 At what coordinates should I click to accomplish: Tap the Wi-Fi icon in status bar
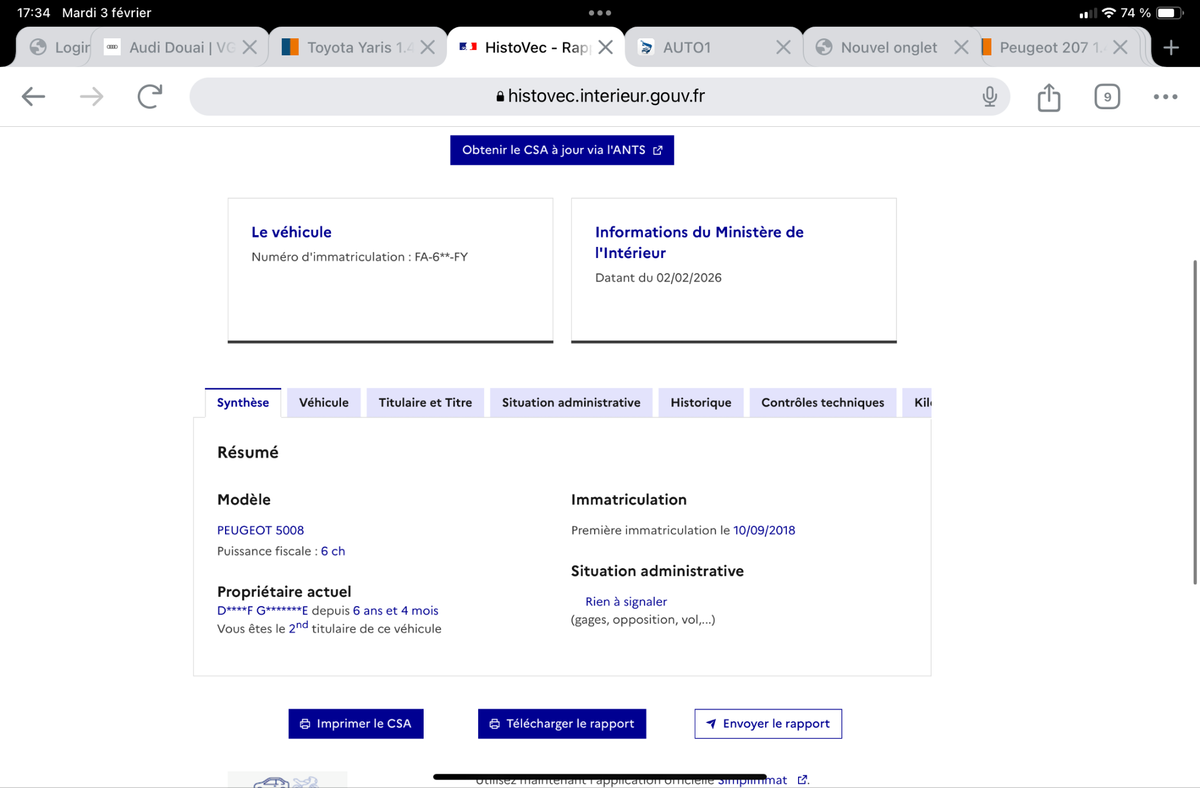coord(1108,13)
